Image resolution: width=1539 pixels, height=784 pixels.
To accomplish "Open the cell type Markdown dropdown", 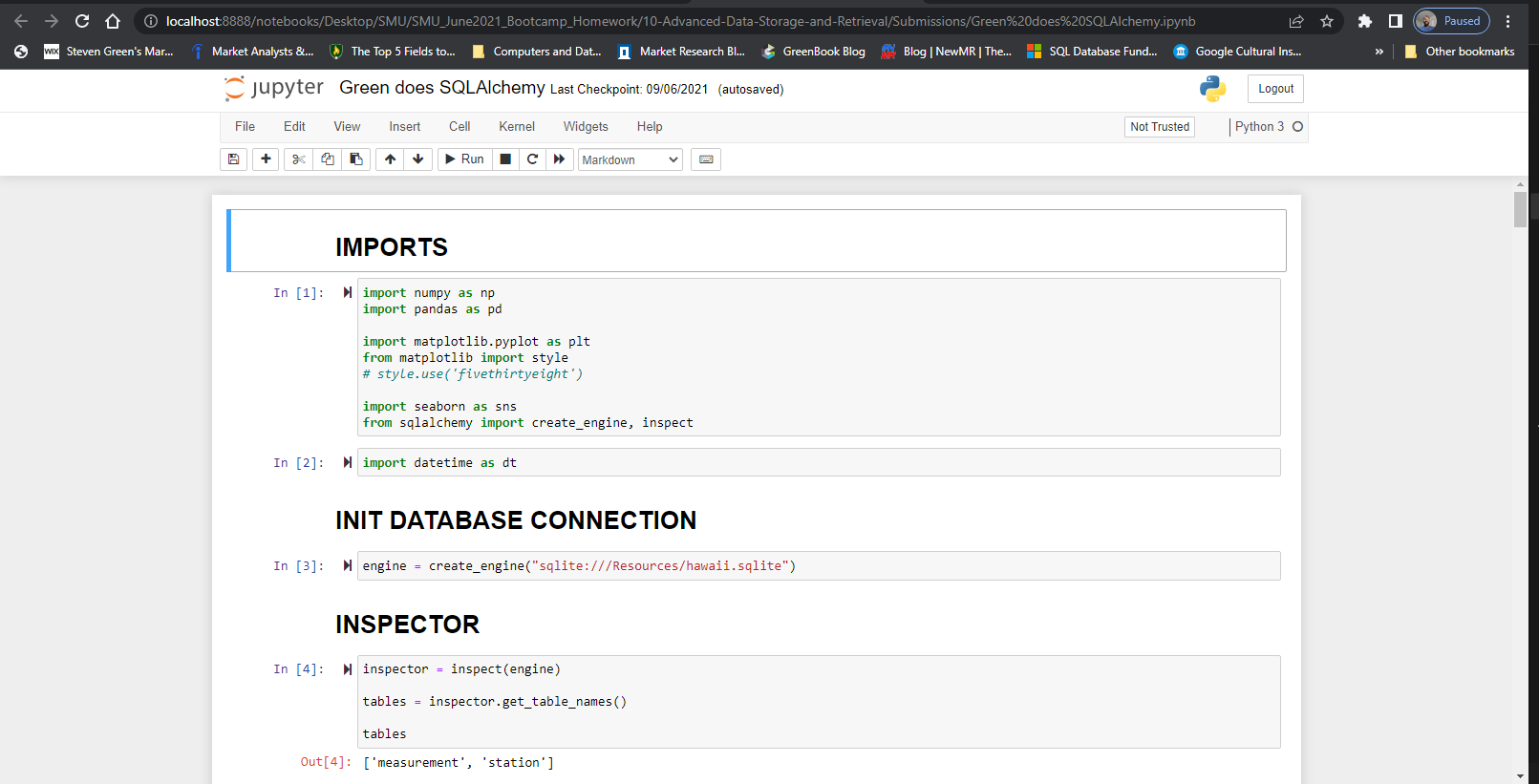I will (x=631, y=159).
